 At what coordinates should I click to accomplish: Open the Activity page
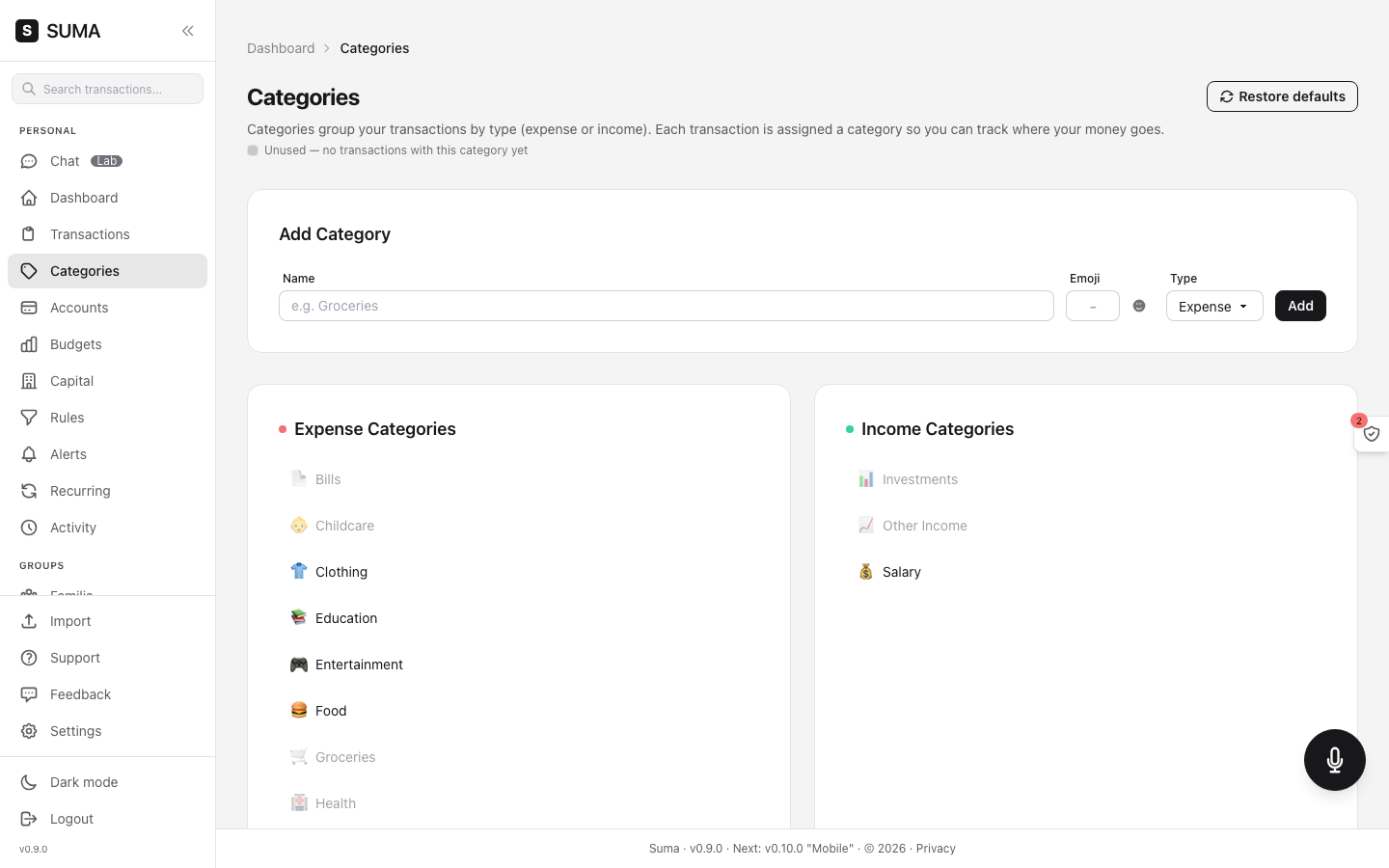(x=107, y=528)
